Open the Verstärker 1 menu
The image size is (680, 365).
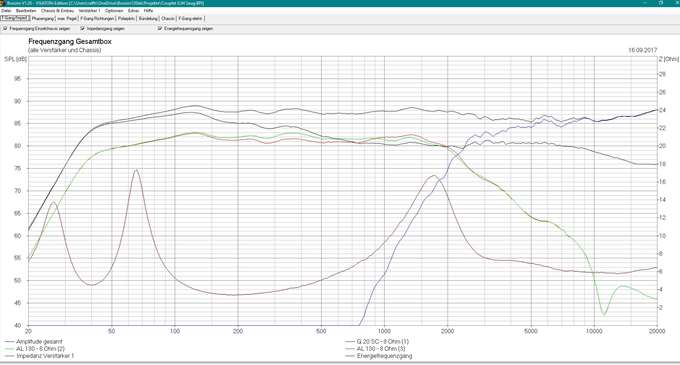pyautogui.click(x=89, y=10)
